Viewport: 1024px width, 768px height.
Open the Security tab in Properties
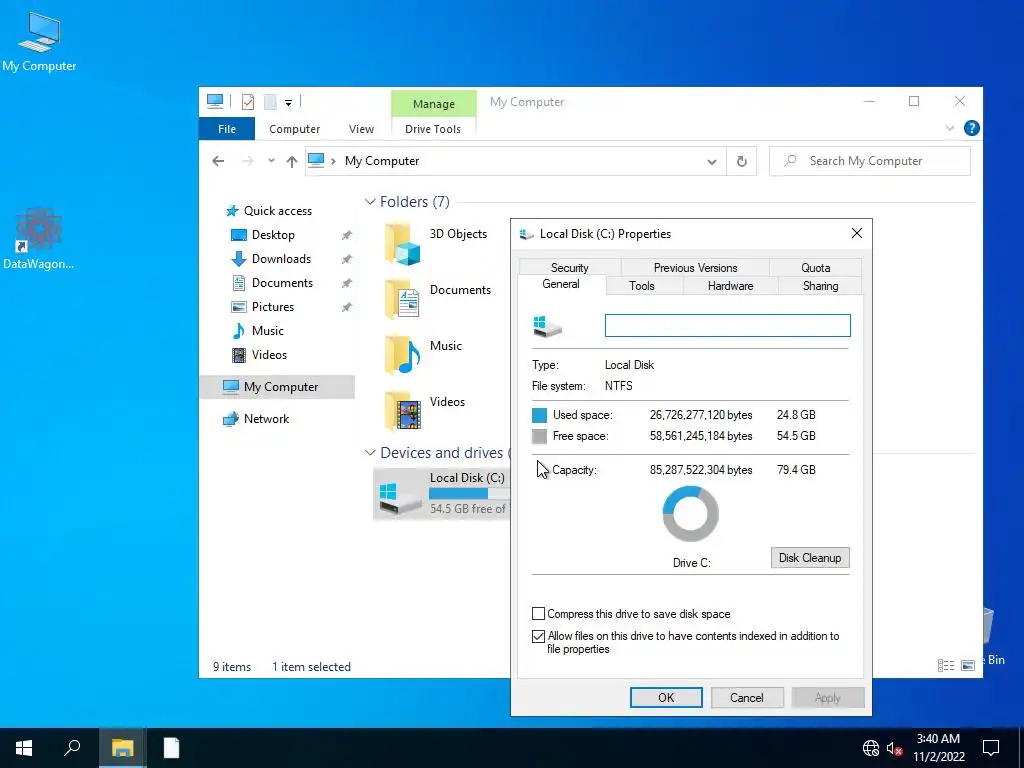[569, 267]
